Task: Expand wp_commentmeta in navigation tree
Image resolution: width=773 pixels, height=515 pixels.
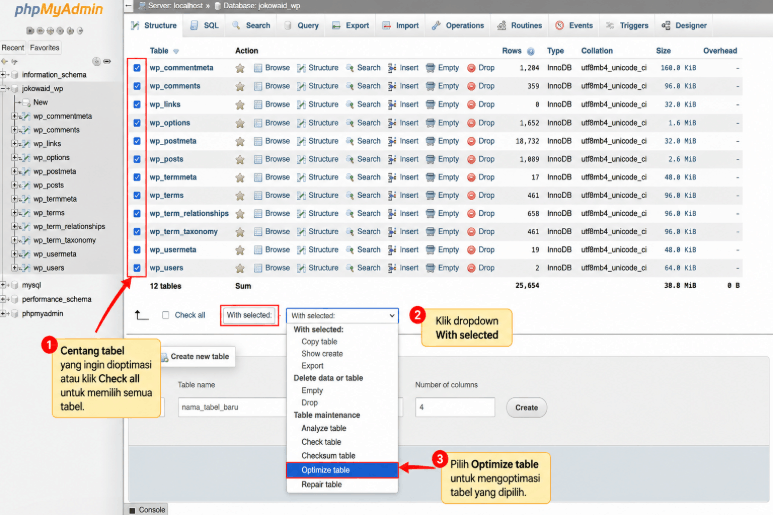Action: pyautogui.click(x=14, y=116)
